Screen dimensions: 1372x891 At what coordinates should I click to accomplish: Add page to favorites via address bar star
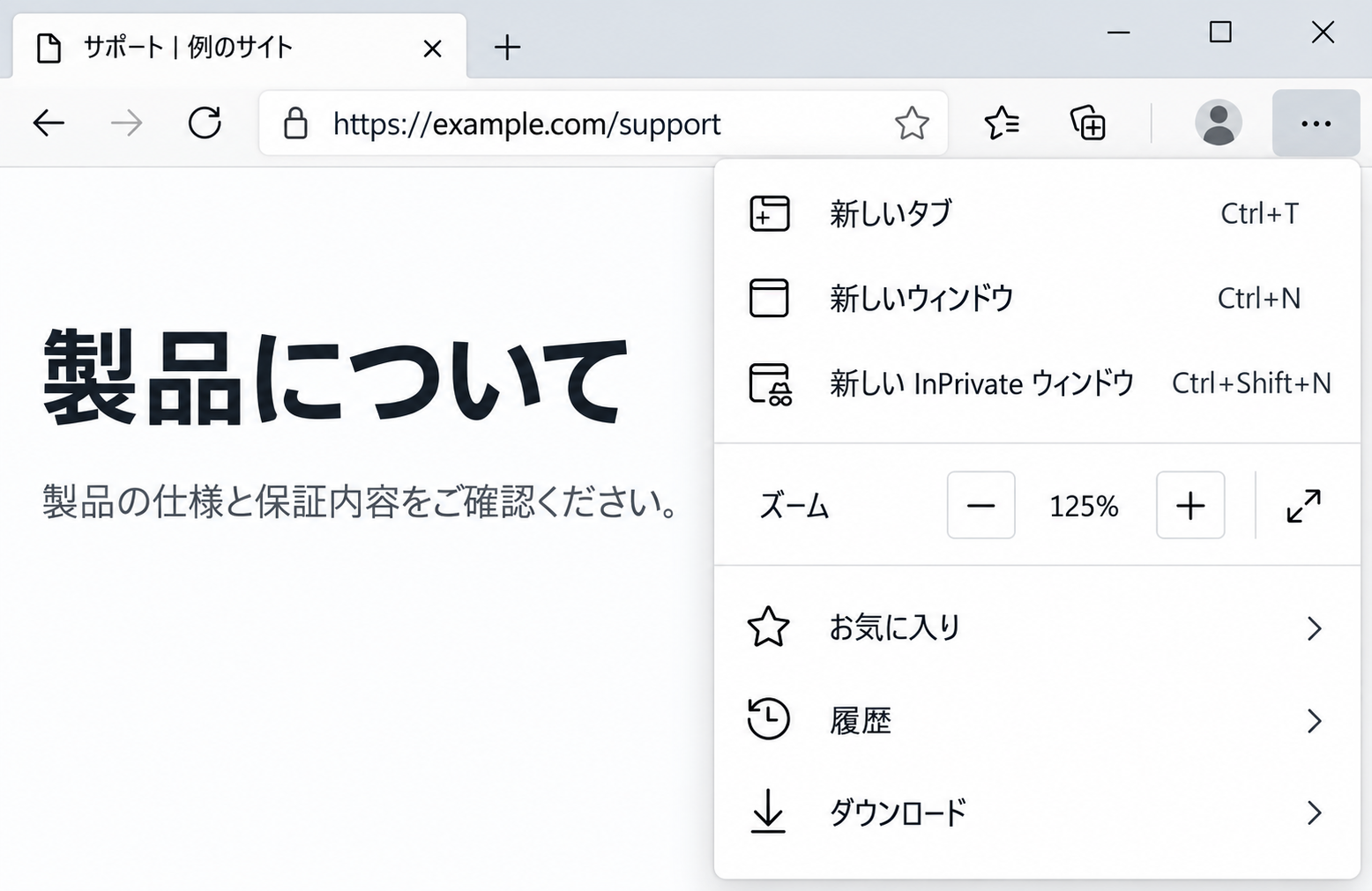tap(912, 123)
